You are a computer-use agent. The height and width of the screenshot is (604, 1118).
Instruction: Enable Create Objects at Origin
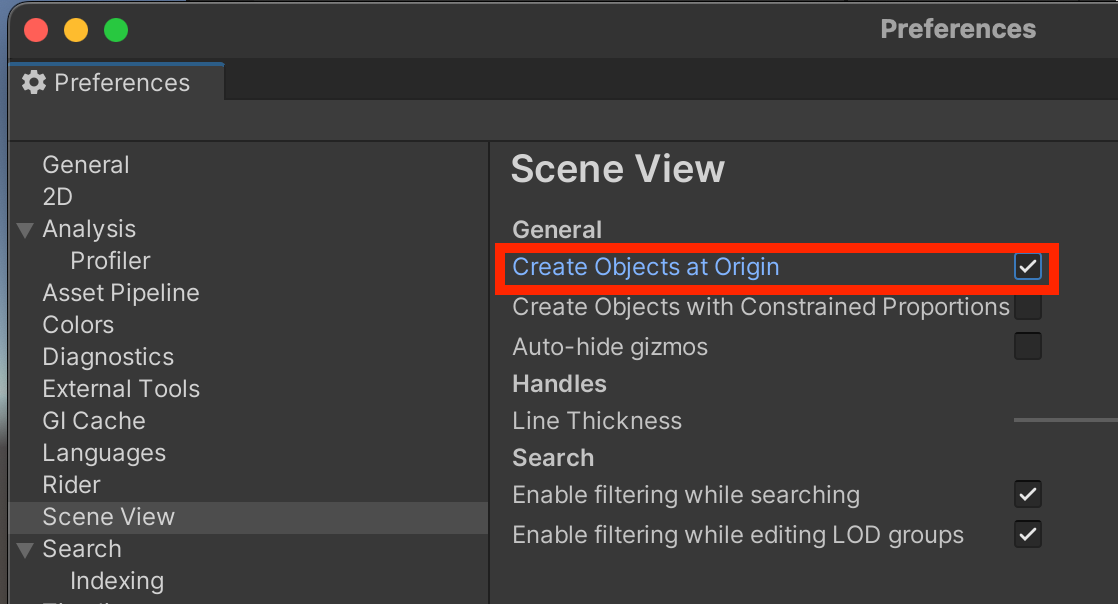point(1028,267)
